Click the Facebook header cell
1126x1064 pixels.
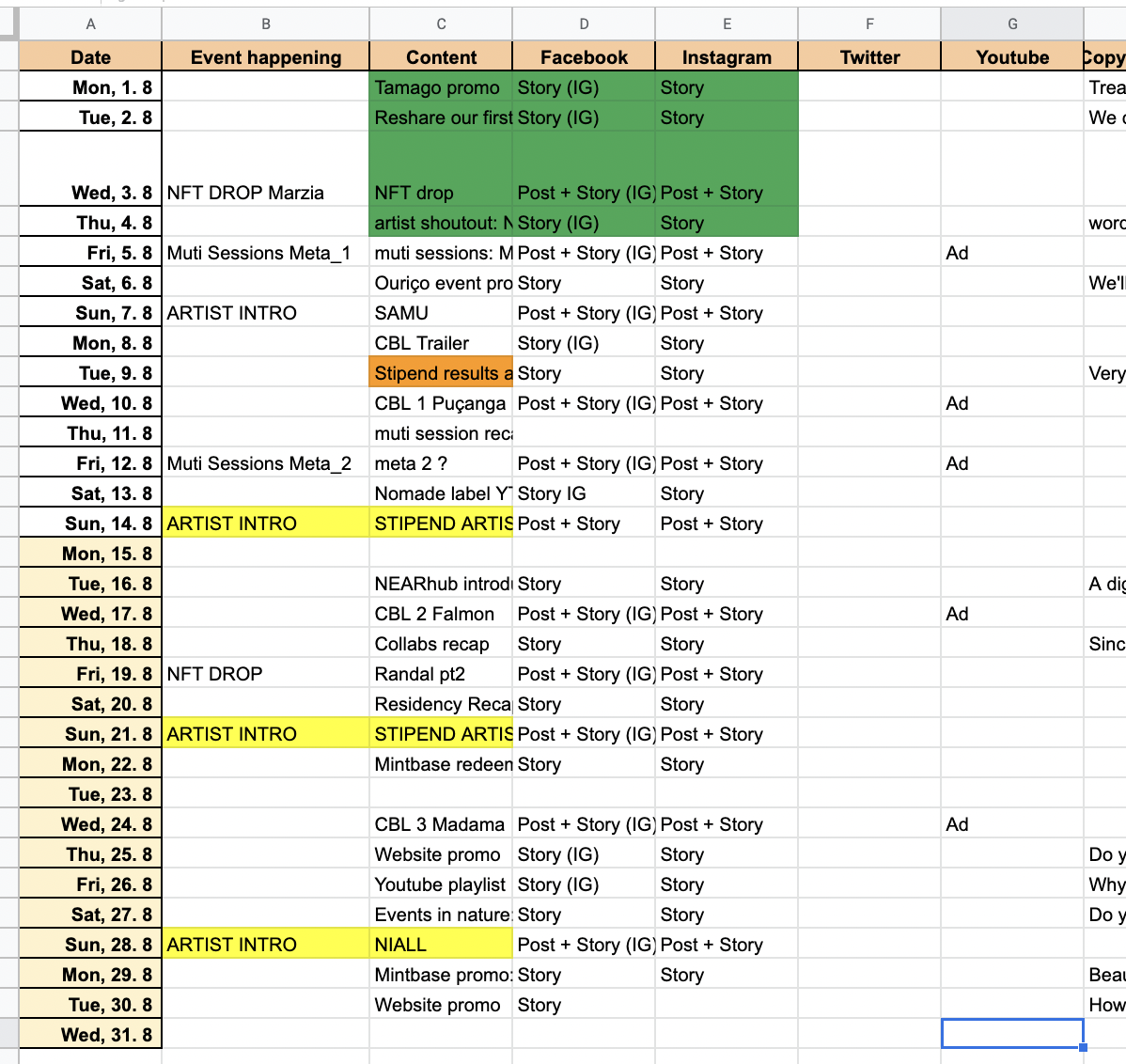point(584,56)
